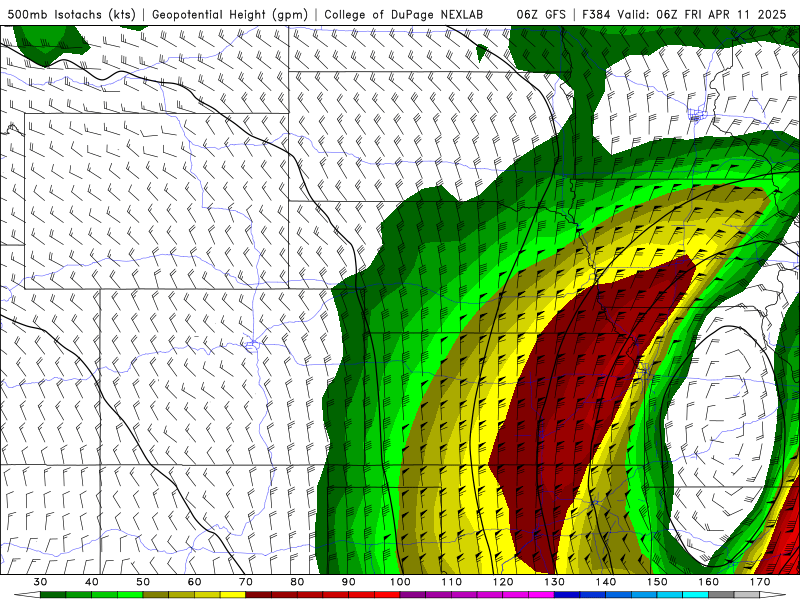The height and width of the screenshot is (600, 800).
Task: Click the '06Z GFS' model run label
Action: (541, 15)
